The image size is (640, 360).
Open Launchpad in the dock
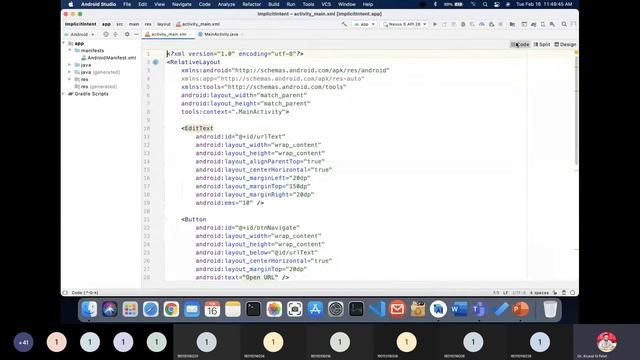130,309
